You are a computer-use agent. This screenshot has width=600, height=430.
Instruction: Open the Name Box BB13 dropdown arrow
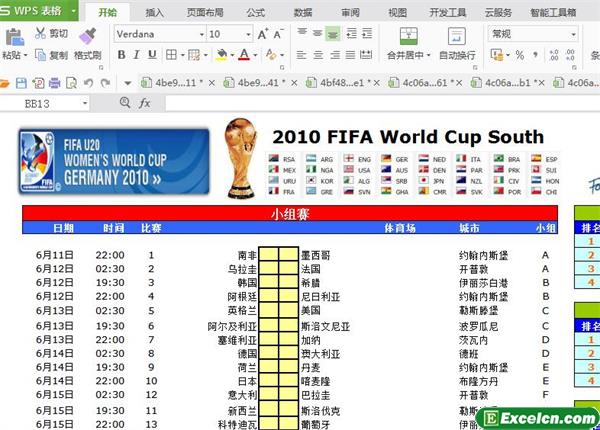85,103
